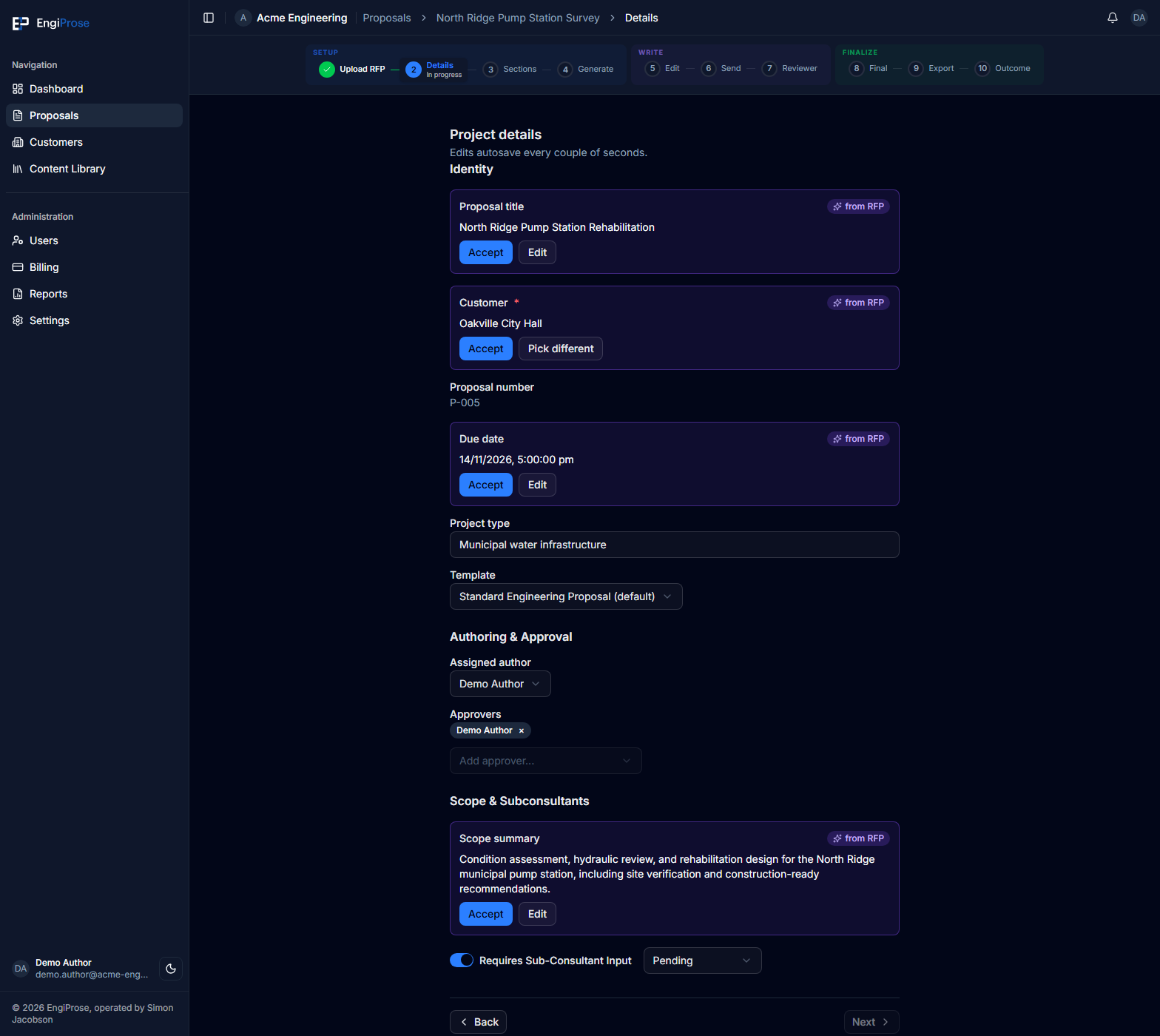
Task: Click step 6 Send circle
Action: pyautogui.click(x=709, y=69)
